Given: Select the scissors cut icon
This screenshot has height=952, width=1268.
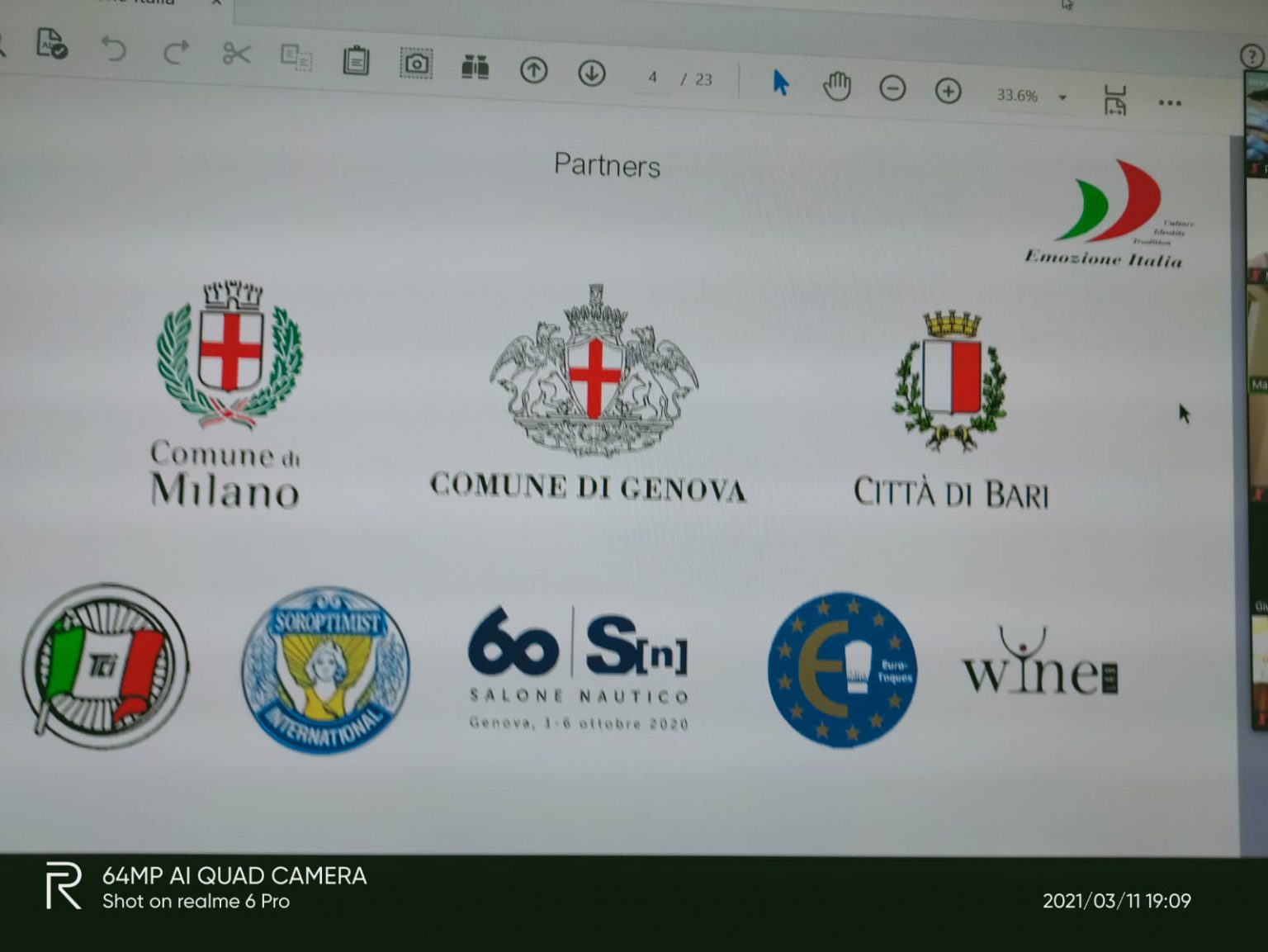Looking at the screenshot, I should 236,54.
